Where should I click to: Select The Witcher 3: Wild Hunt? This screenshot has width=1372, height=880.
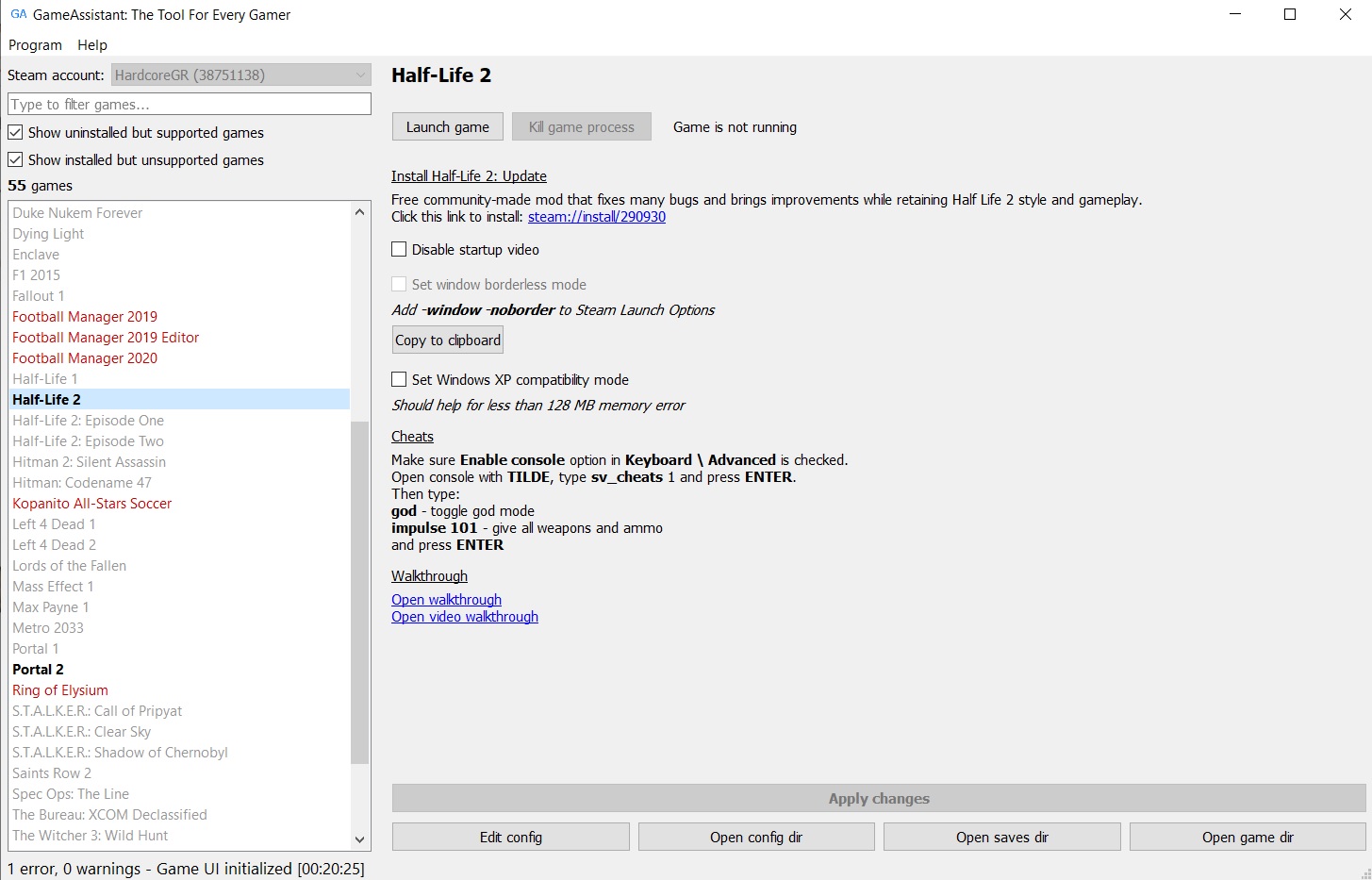pyautogui.click(x=179, y=836)
